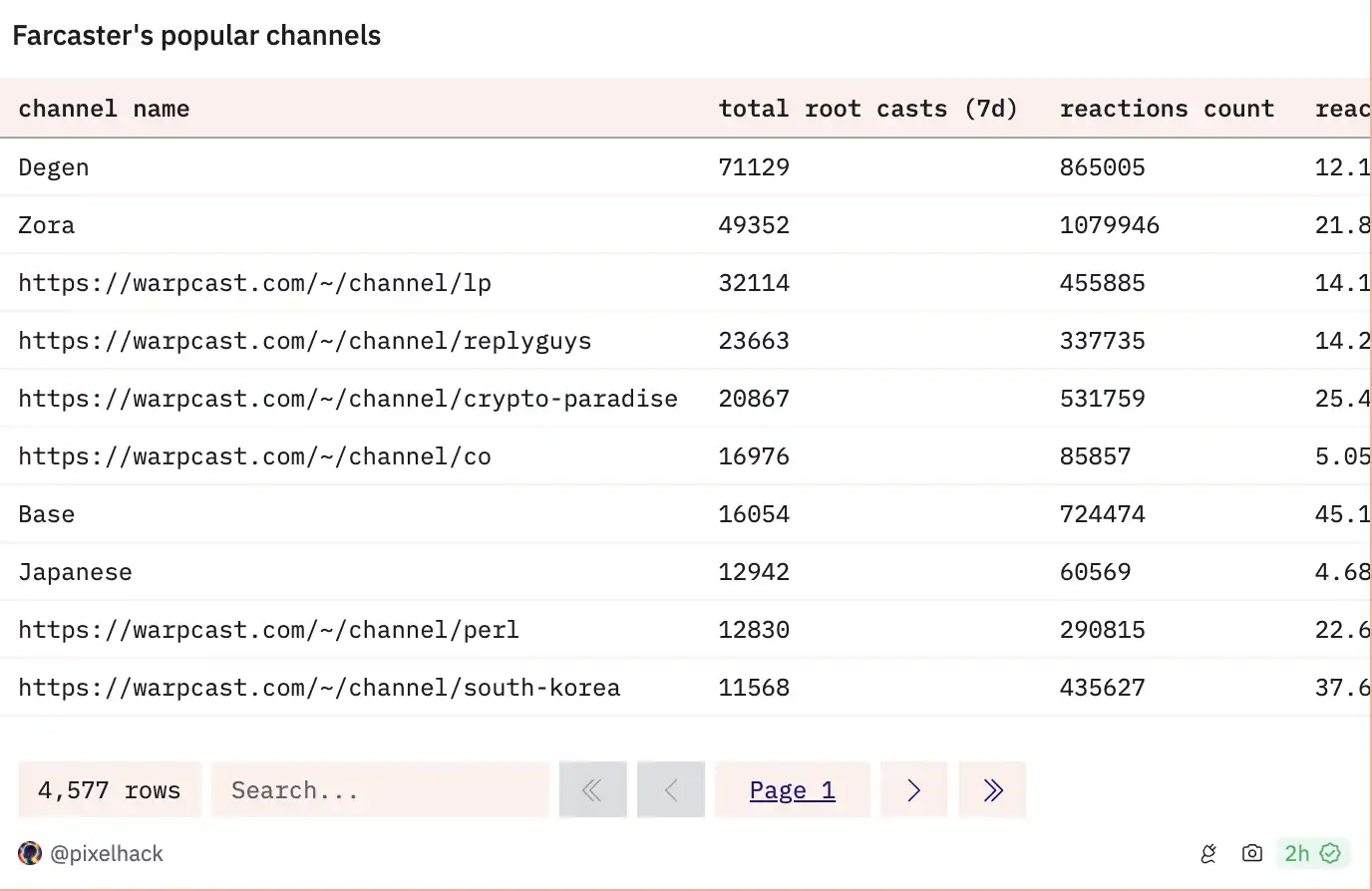
Task: Sort by reactions count column header
Action: tap(1167, 109)
